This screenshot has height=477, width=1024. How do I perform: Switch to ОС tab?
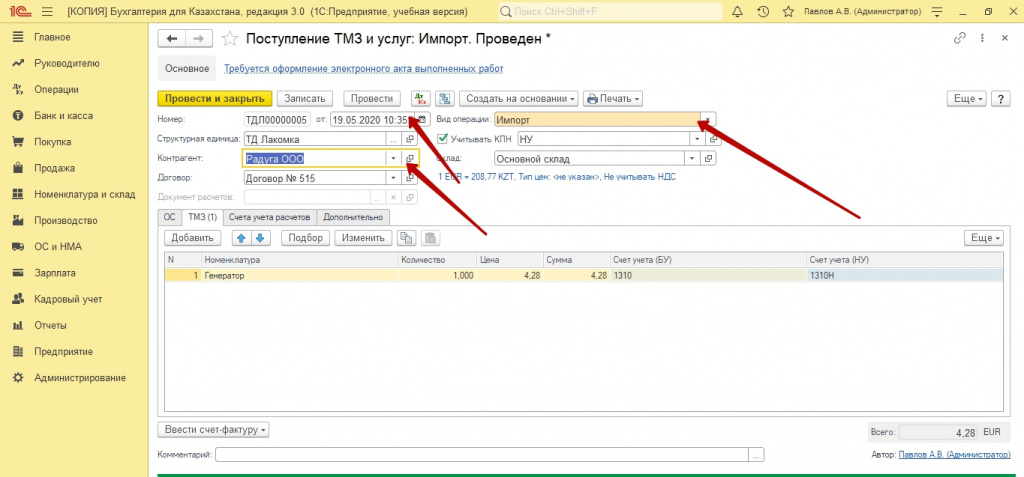tap(170, 217)
